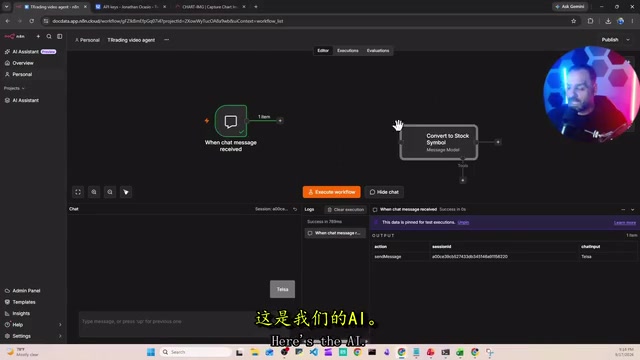
Task: Click the Clear execution button
Action: (x=346, y=210)
